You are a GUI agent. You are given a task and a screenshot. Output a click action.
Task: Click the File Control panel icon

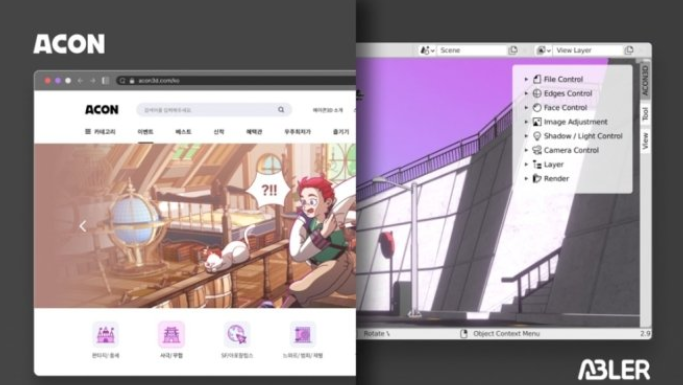click(x=537, y=79)
